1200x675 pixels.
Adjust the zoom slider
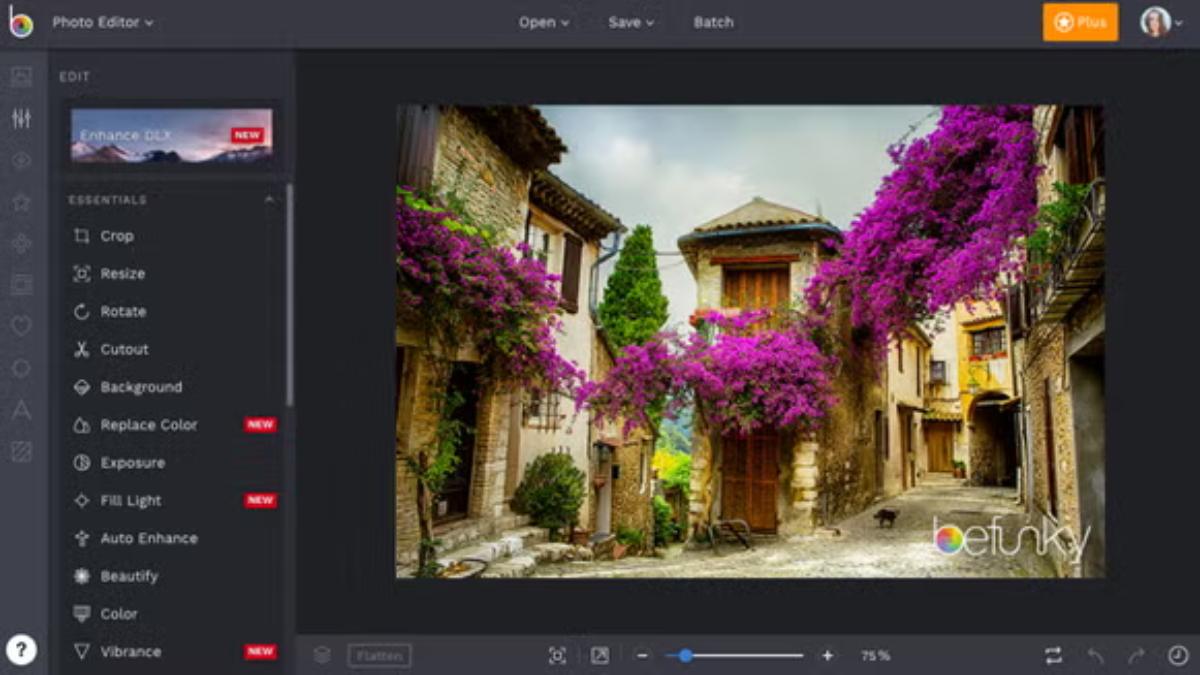coord(735,656)
